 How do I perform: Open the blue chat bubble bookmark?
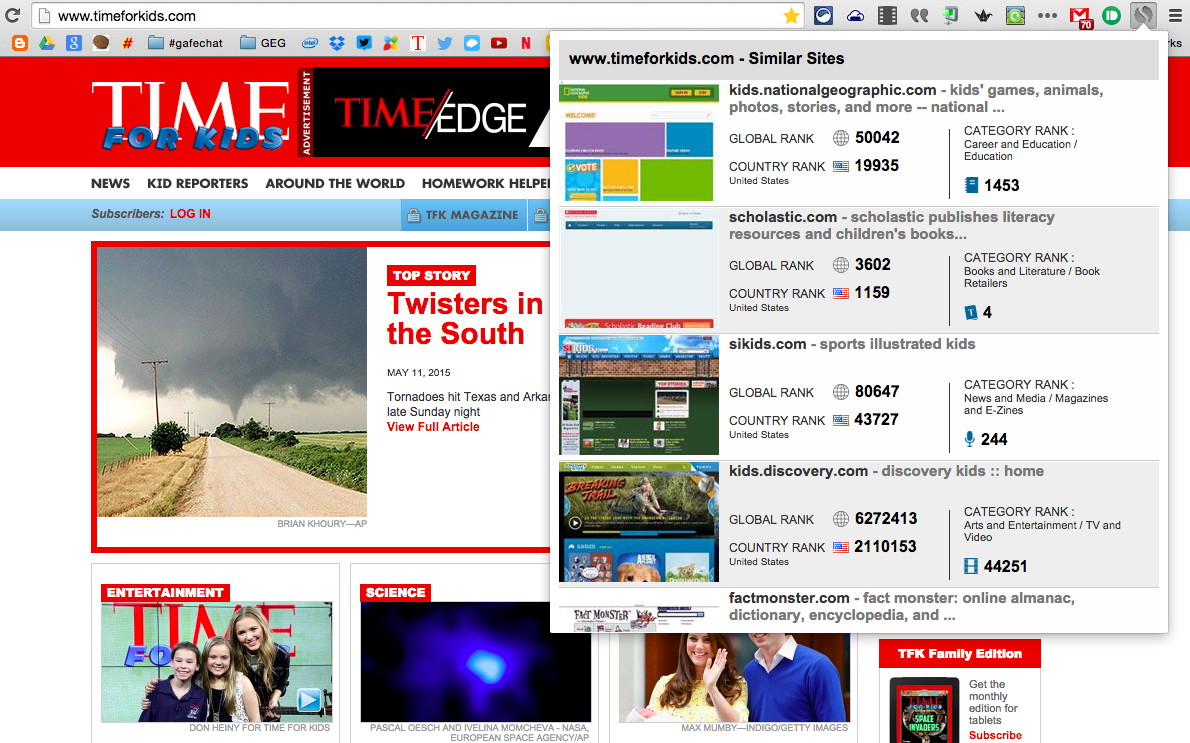coord(472,43)
